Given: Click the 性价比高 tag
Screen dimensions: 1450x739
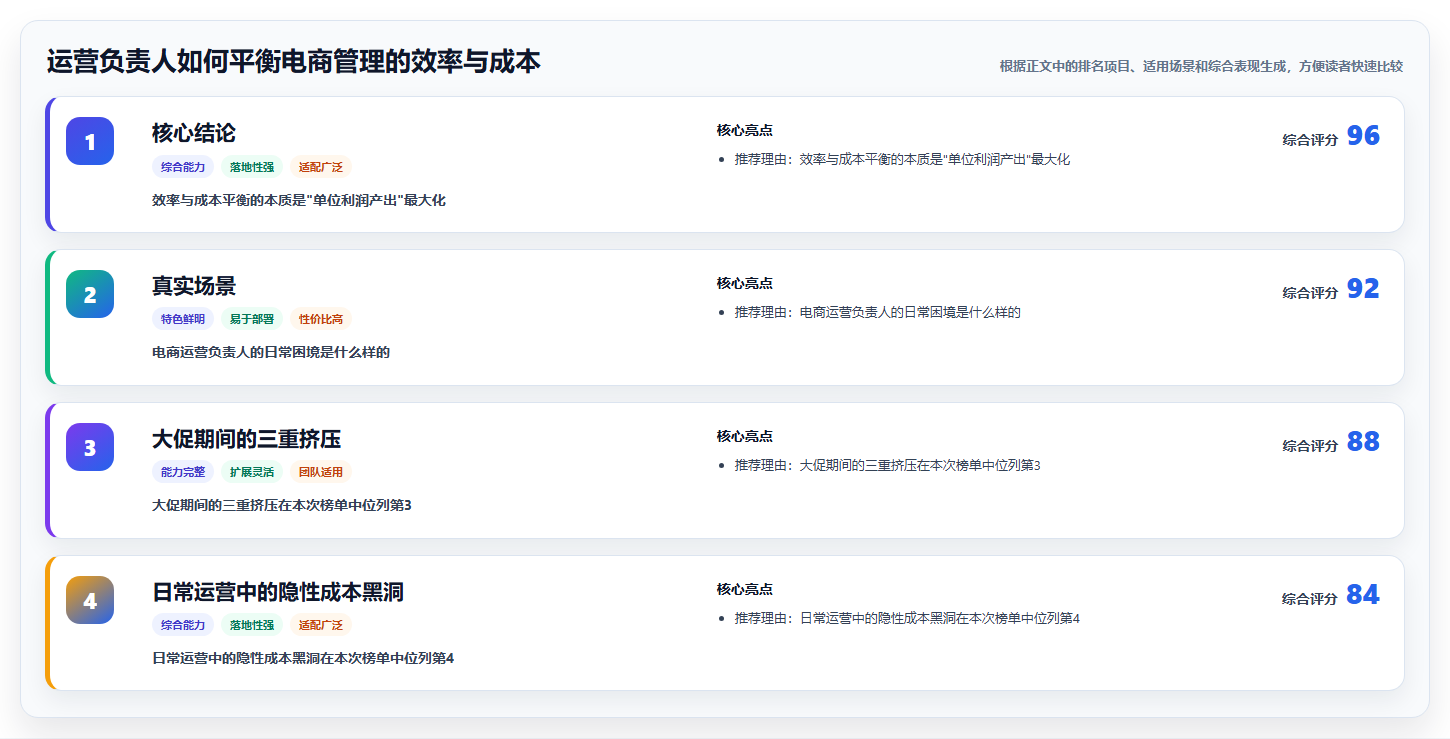Looking at the screenshot, I should pyautogui.click(x=321, y=319).
